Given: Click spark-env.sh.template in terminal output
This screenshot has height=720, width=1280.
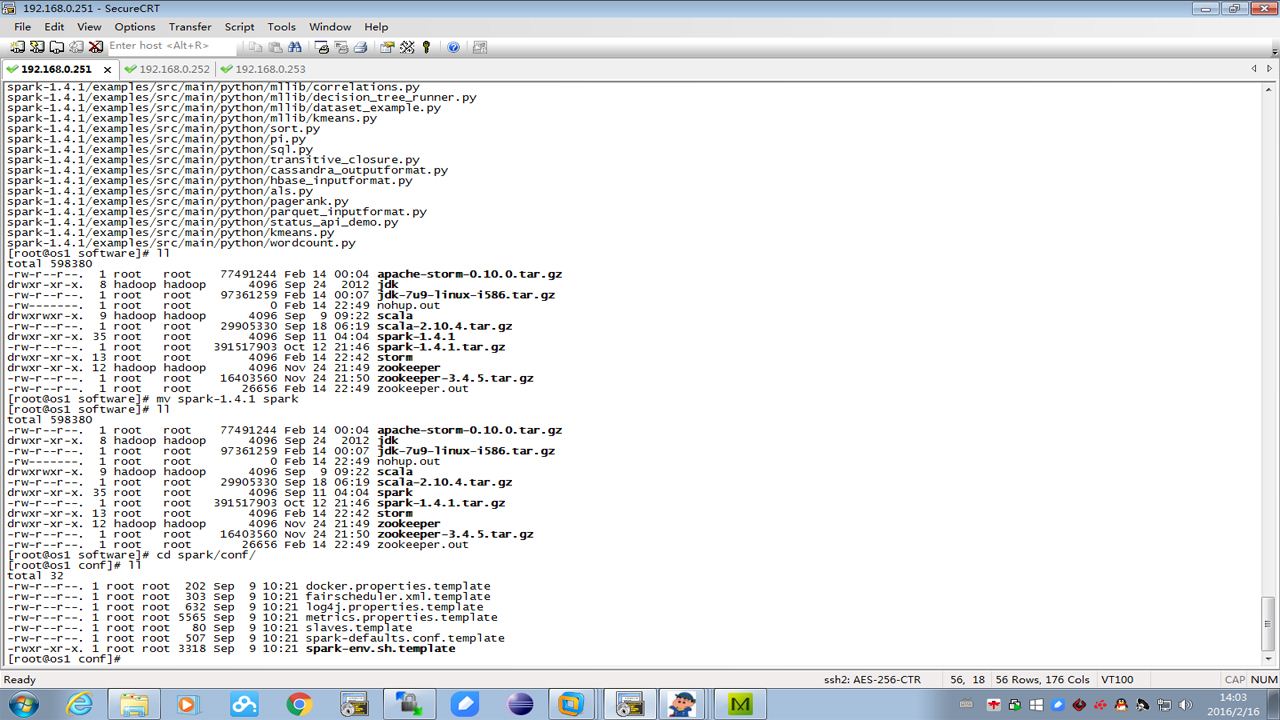Looking at the screenshot, I should click(380, 648).
